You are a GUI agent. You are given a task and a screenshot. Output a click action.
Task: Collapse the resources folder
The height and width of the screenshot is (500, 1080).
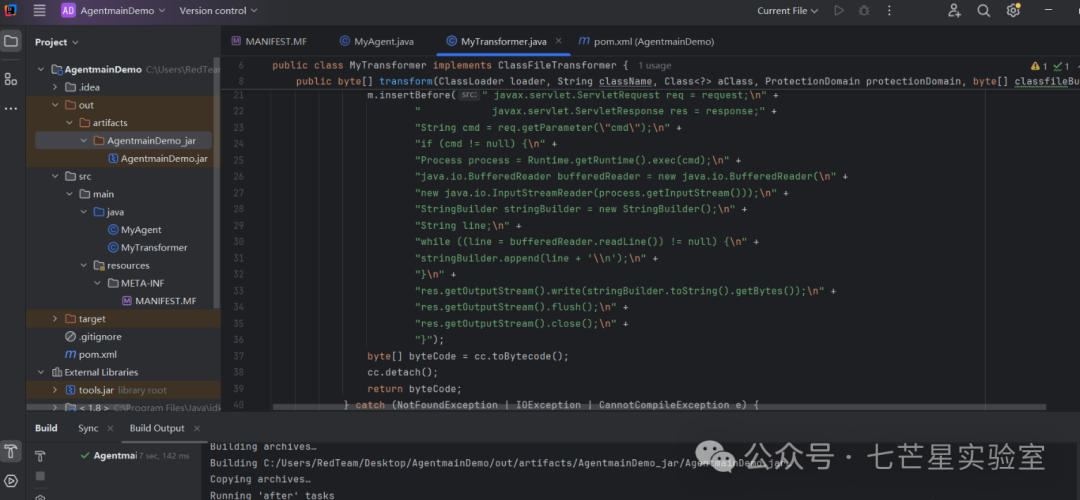point(83,265)
